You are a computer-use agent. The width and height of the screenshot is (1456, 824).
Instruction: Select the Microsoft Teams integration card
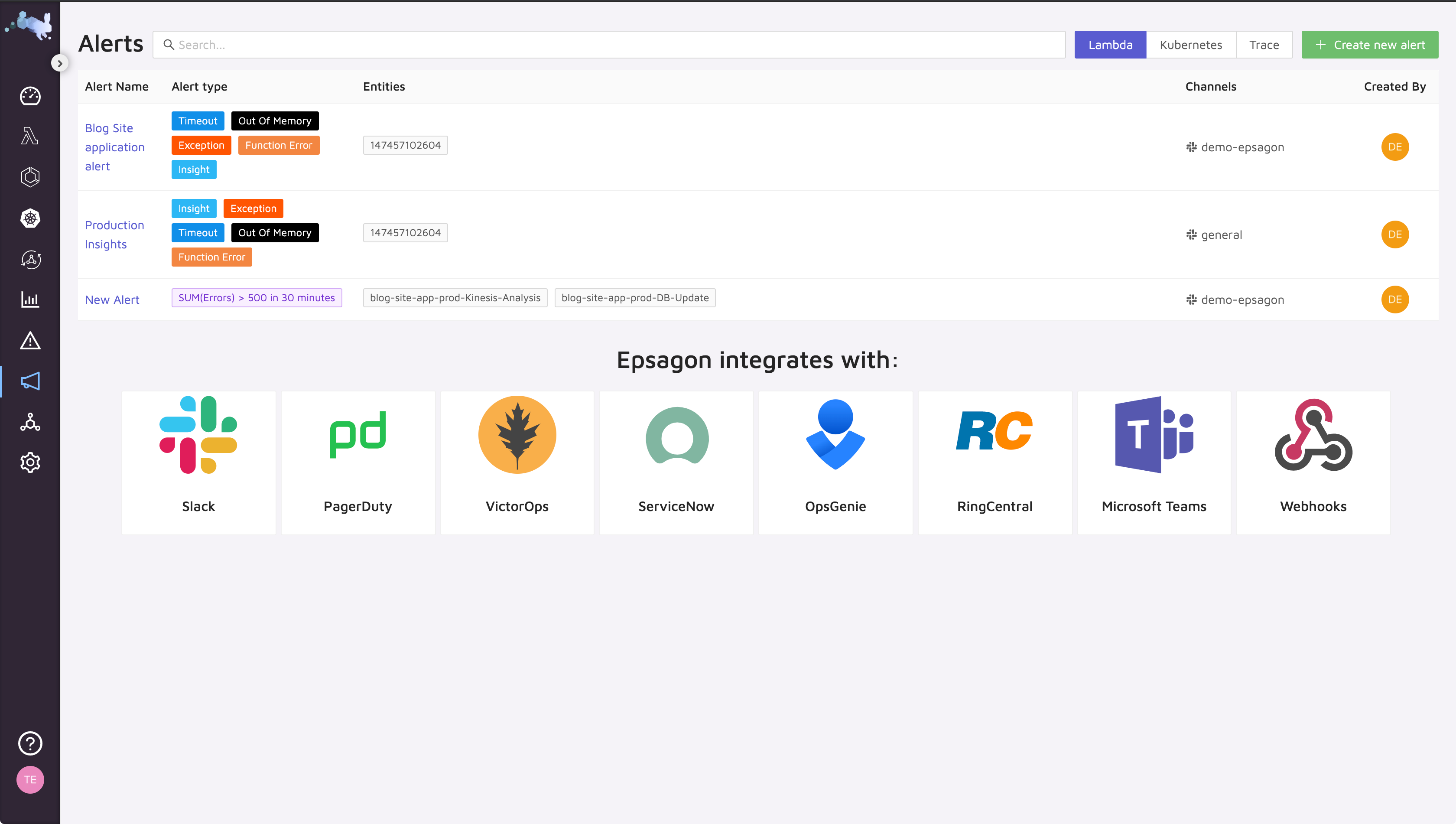coord(1154,463)
